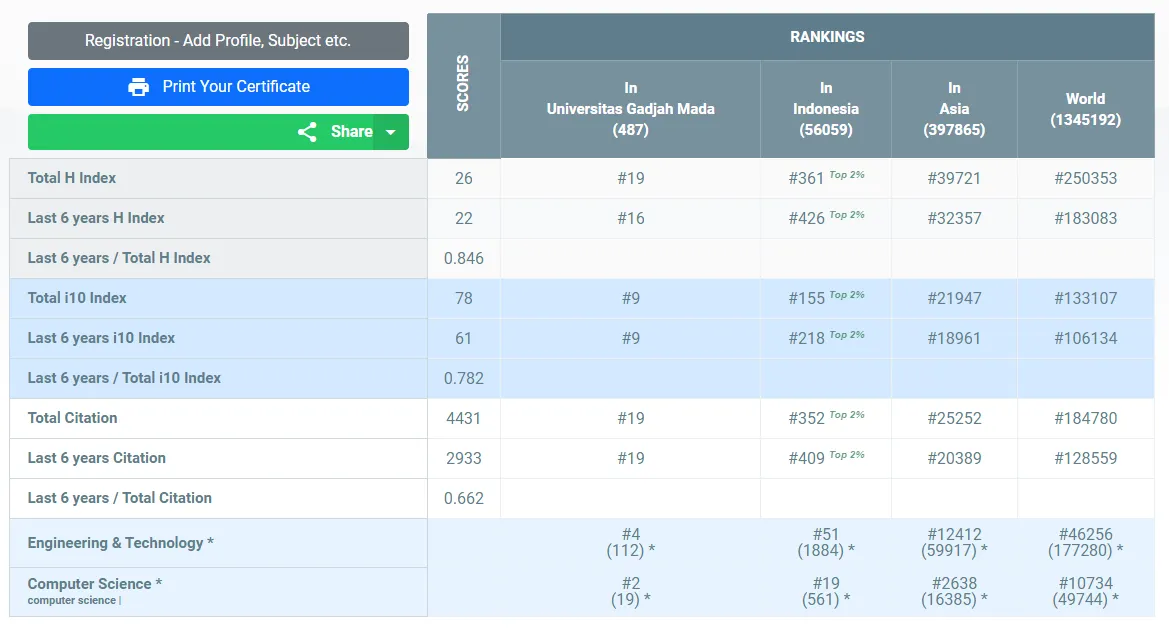1169x630 pixels.
Task: Select the Total Citation row label
Action: [72, 418]
